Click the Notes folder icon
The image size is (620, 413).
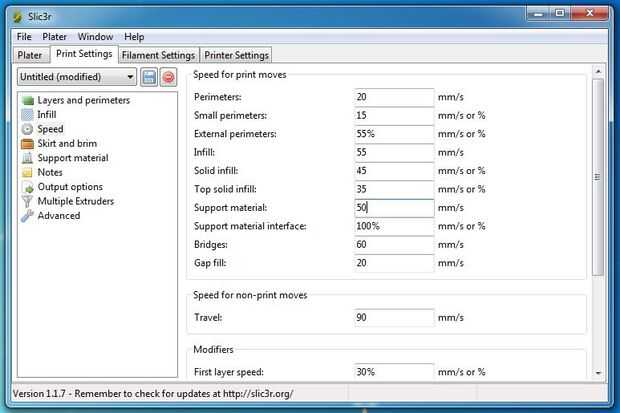[27, 172]
